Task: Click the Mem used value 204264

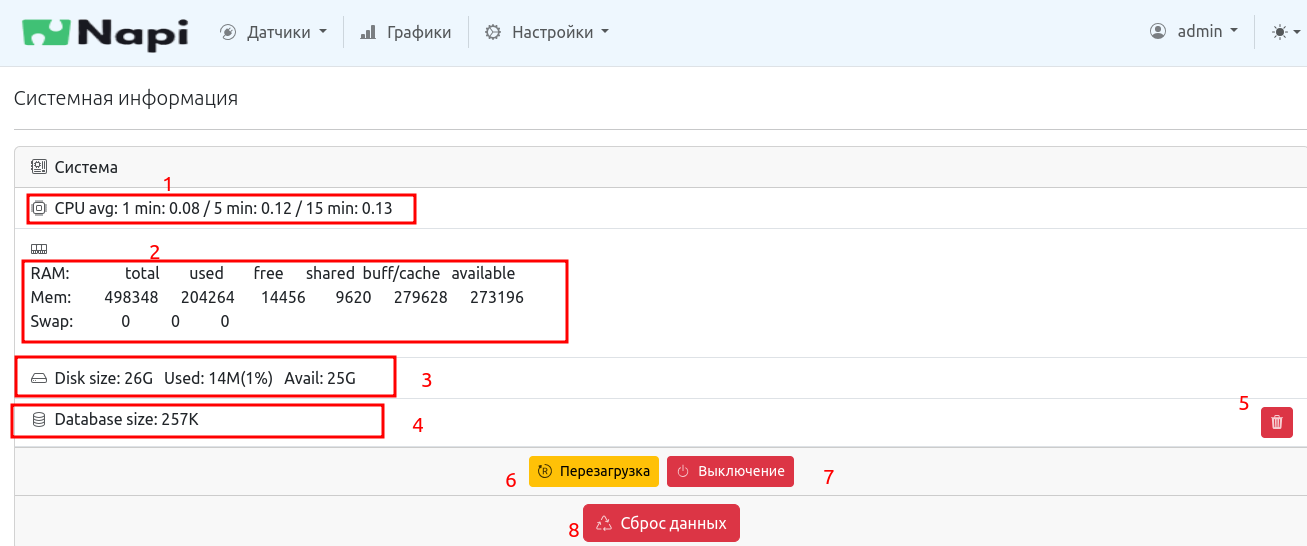Action: click(x=208, y=297)
